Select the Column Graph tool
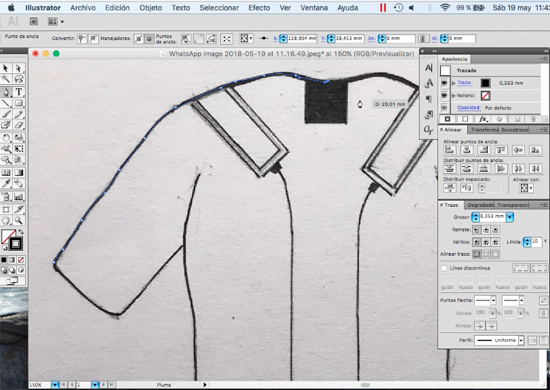The height and width of the screenshot is (390, 550). pos(18,196)
